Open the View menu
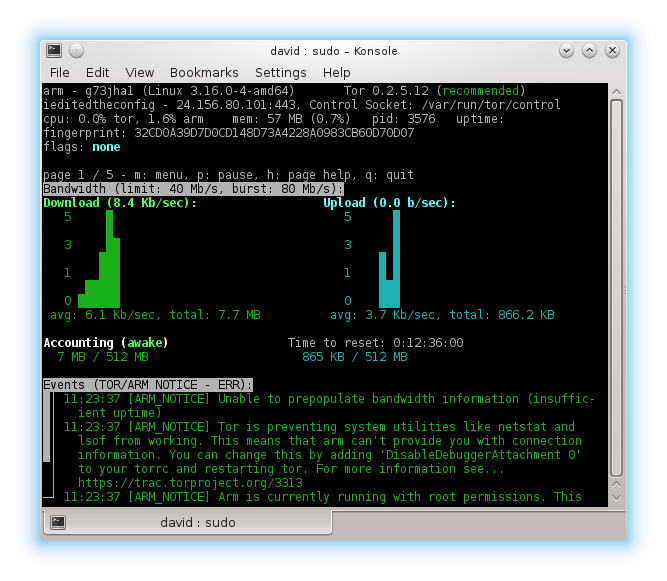Screen dimensions: 667x581 [x=140, y=73]
